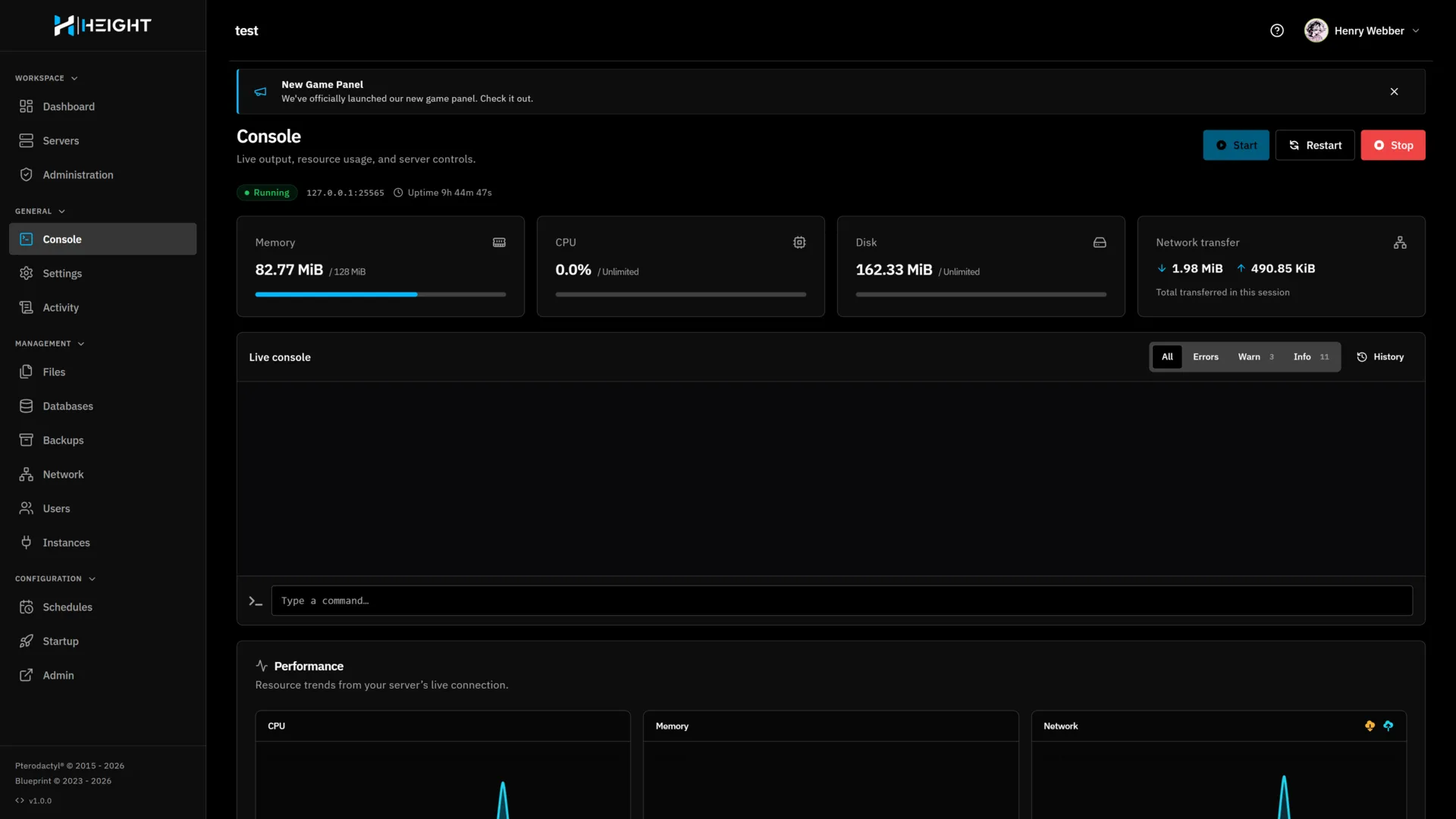Viewport: 1456px width, 819px height.
Task: Go to Servers page
Action: click(x=102, y=141)
